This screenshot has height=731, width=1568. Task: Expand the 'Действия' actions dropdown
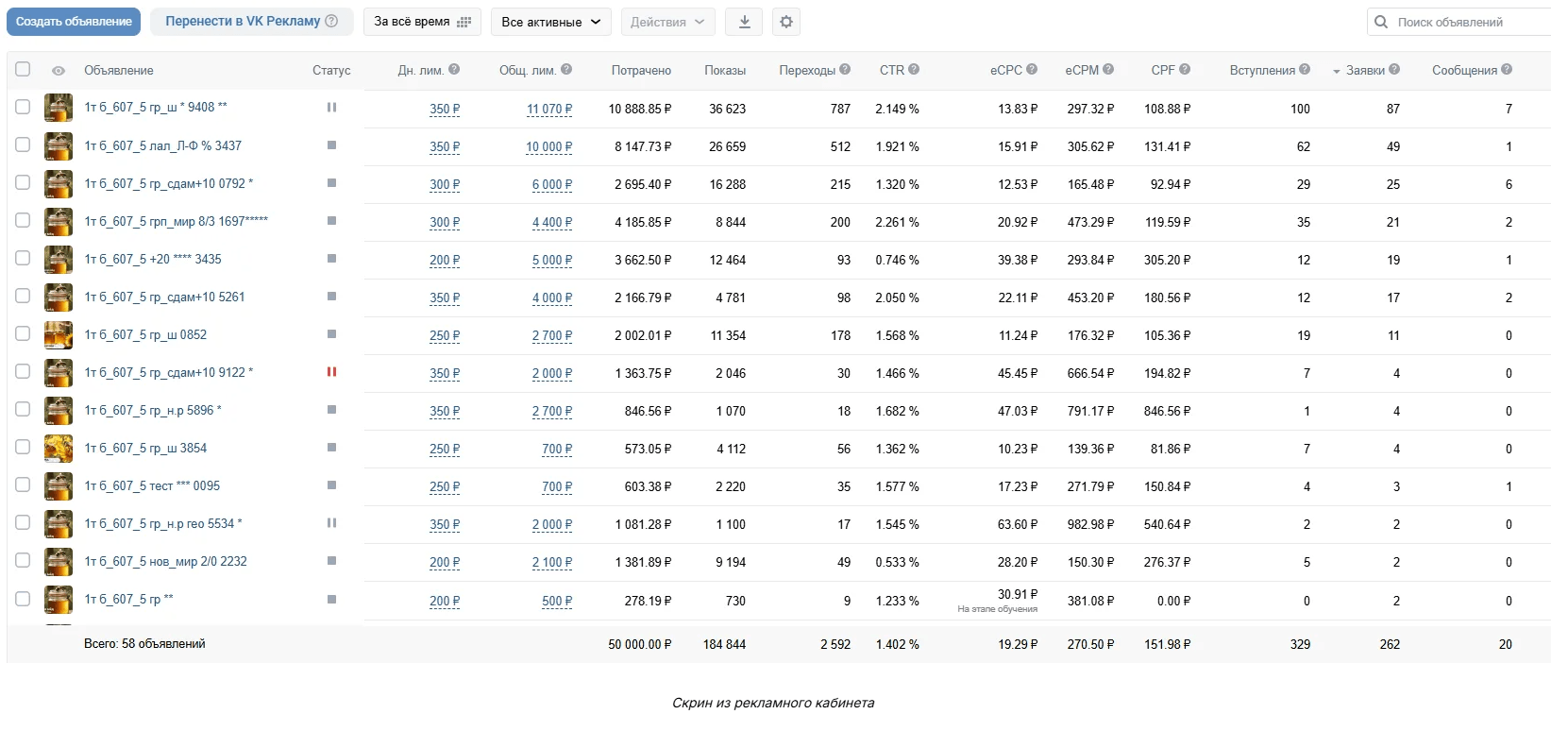point(667,22)
